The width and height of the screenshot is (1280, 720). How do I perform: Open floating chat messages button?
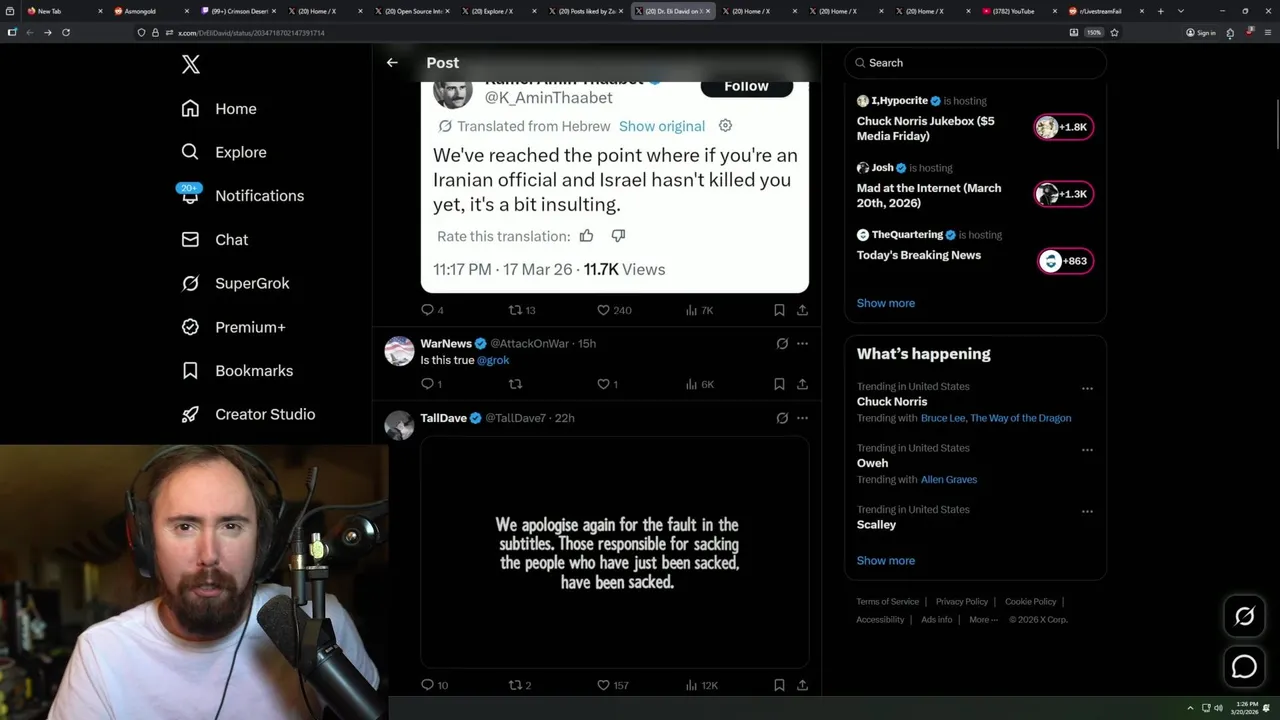(x=1244, y=667)
